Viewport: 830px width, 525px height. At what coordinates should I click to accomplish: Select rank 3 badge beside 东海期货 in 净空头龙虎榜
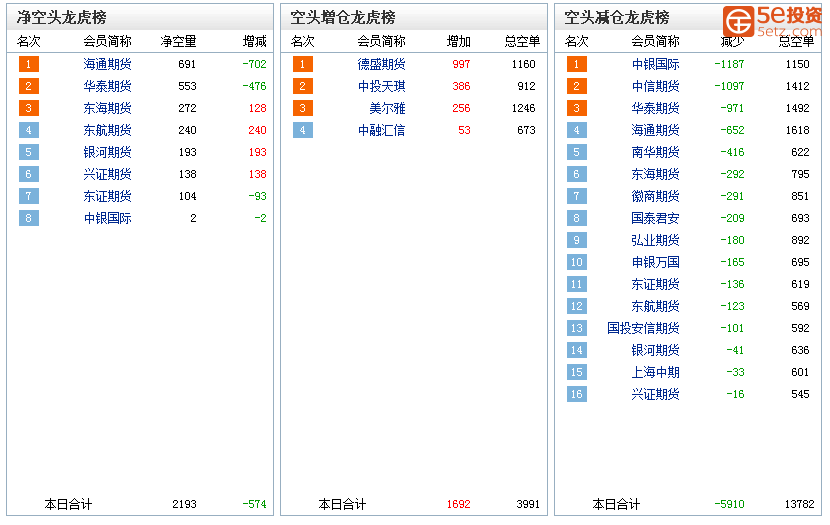tap(29, 108)
